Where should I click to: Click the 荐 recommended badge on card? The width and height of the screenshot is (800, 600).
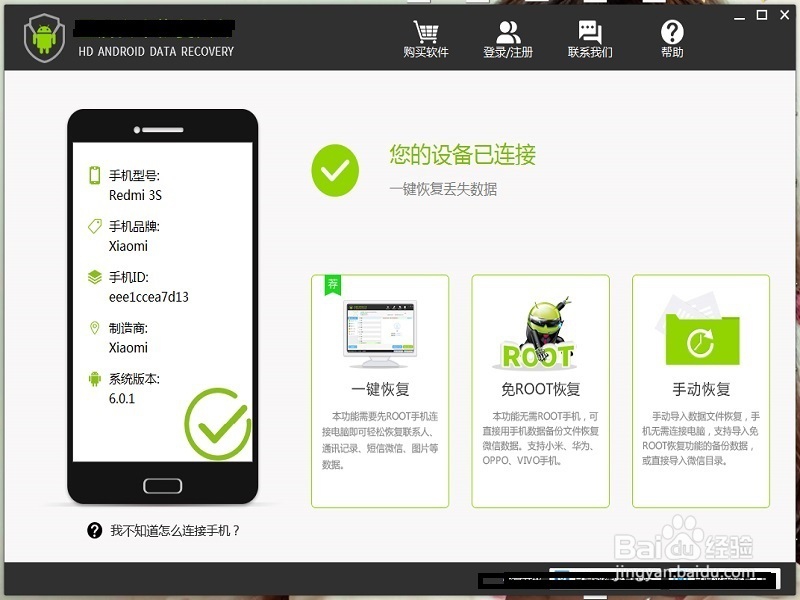(333, 284)
